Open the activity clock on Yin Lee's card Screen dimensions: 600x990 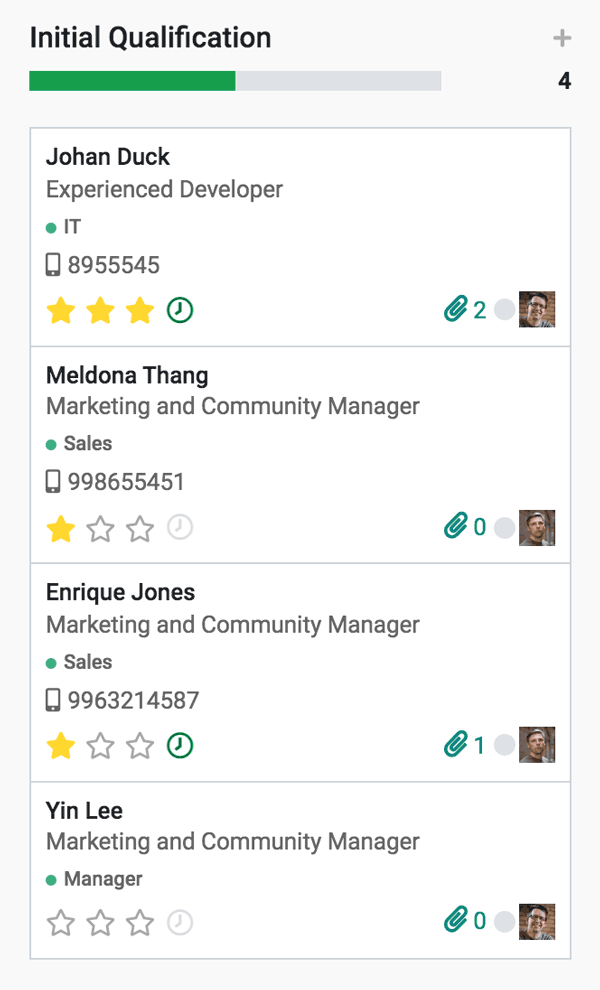click(180, 923)
